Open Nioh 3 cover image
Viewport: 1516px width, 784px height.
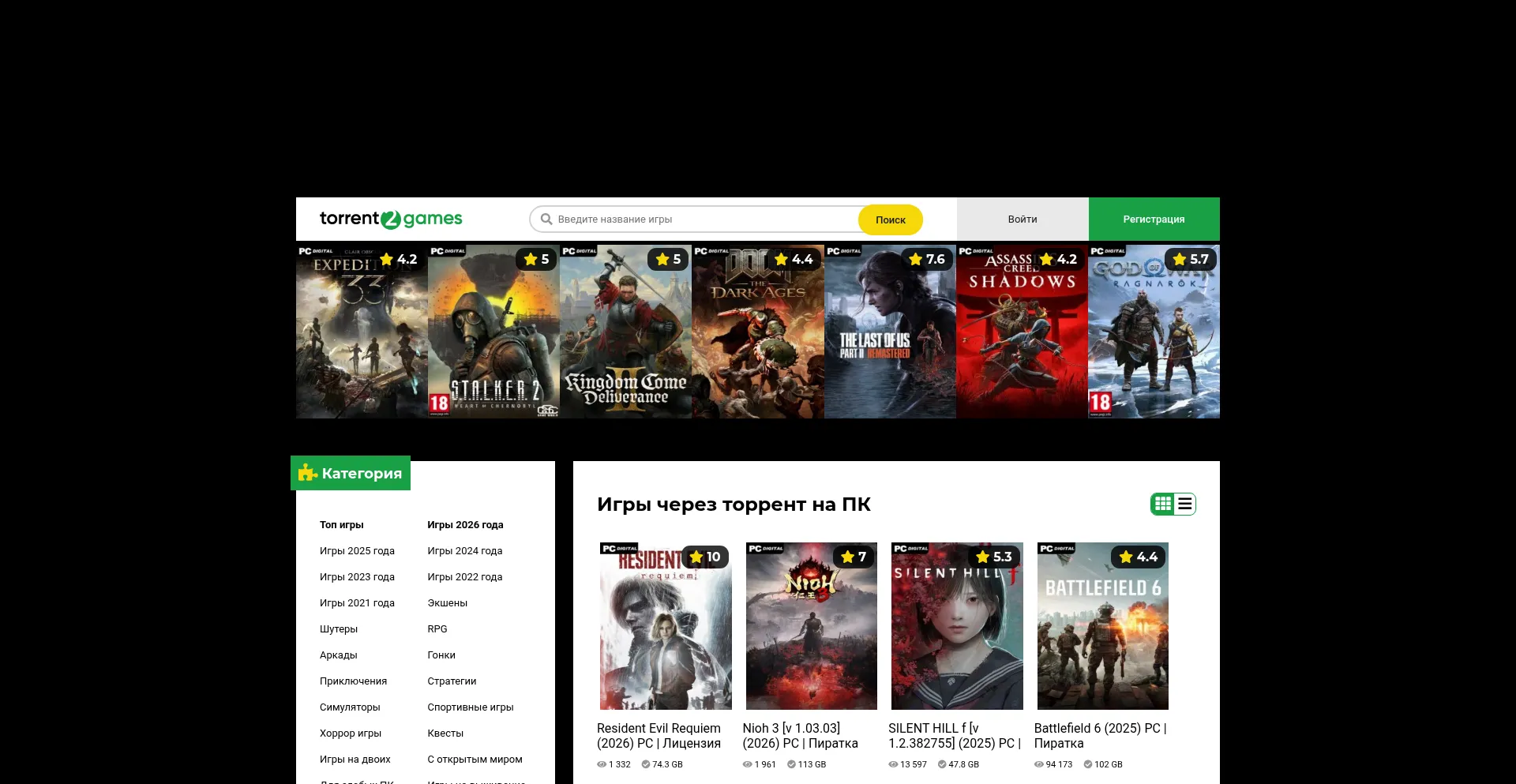coord(812,626)
